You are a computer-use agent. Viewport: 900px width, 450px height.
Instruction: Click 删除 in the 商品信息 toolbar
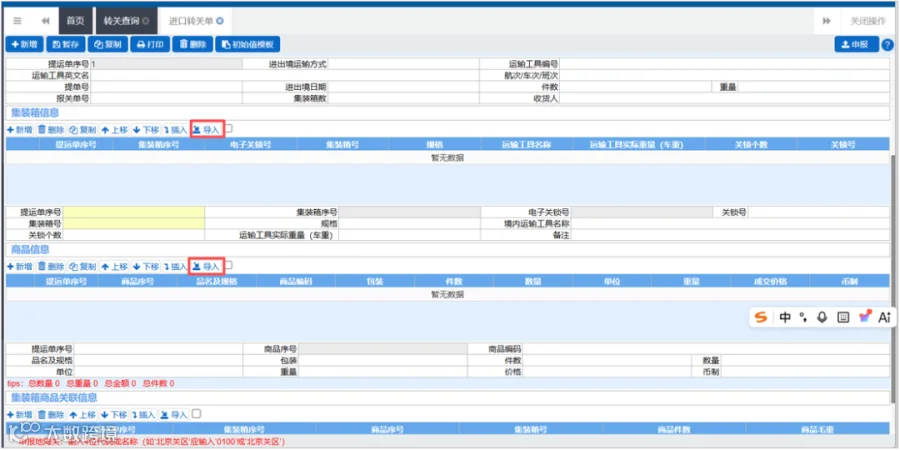(x=51, y=266)
